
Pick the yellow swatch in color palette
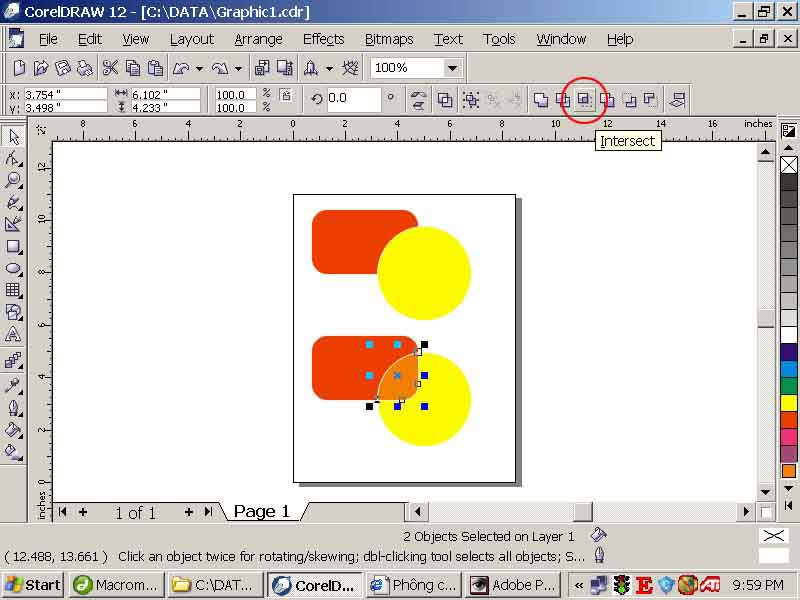click(788, 403)
